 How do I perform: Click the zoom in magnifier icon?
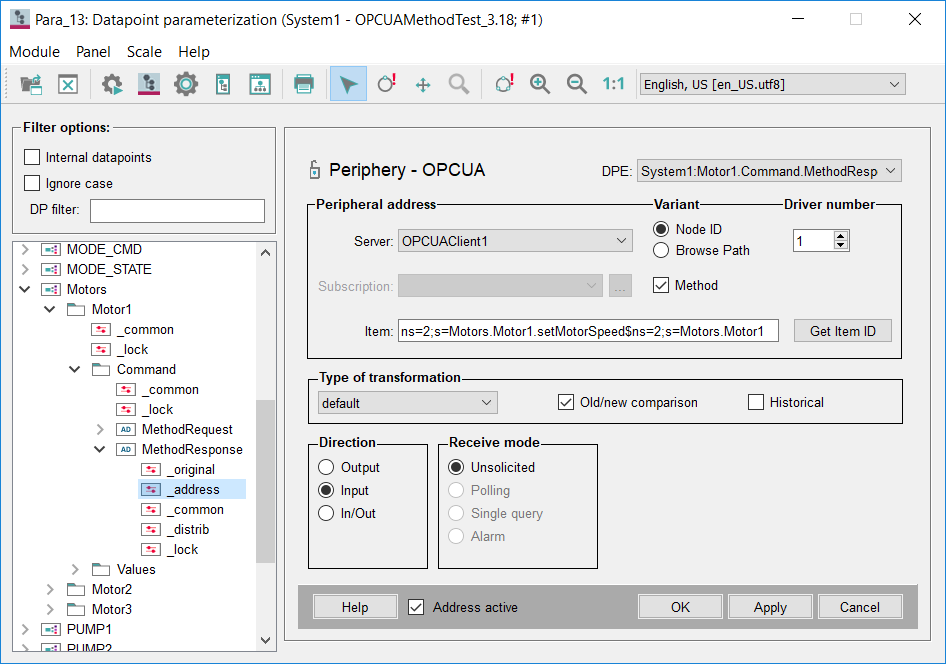(x=540, y=84)
